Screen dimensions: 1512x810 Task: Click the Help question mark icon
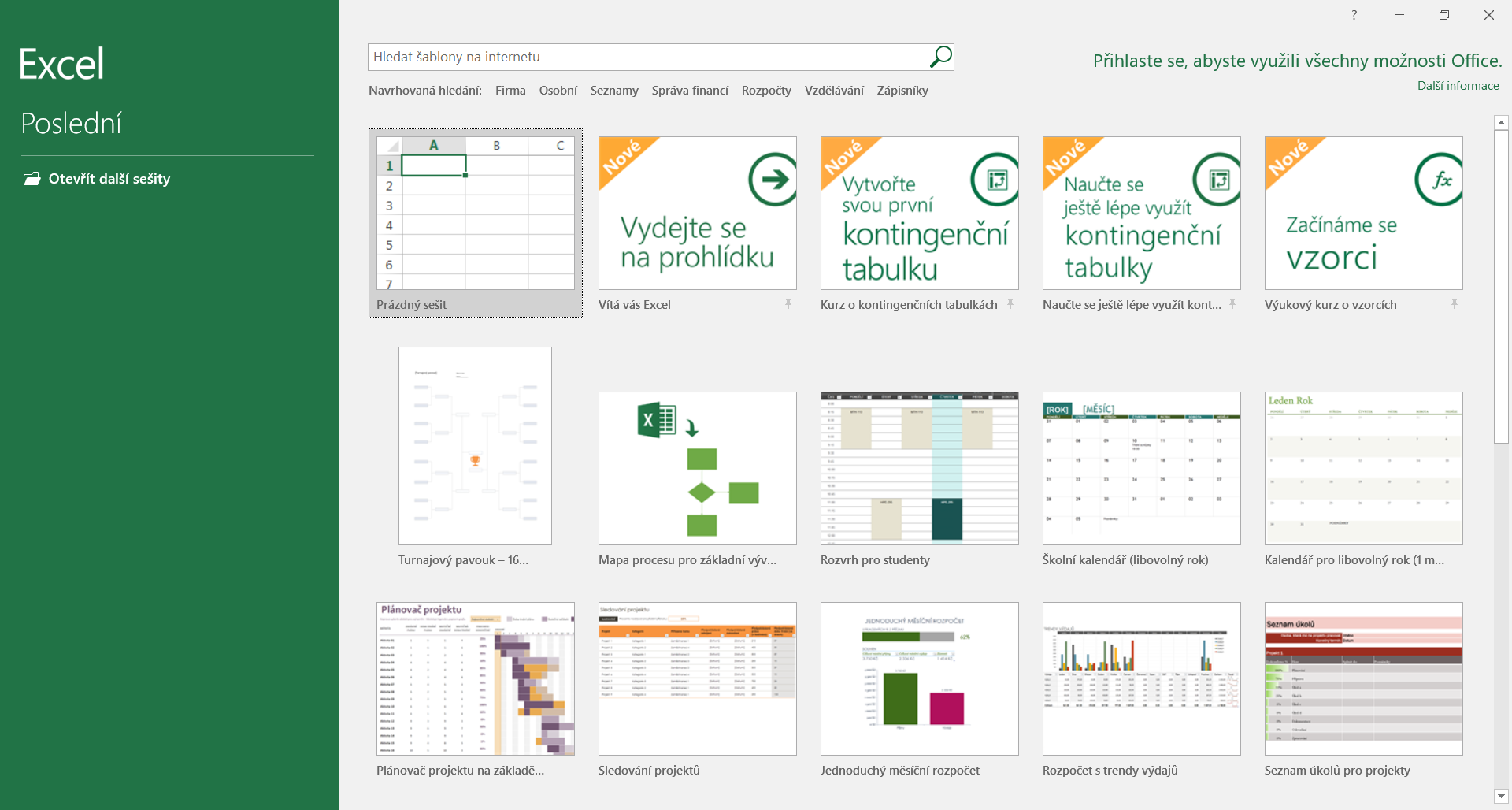tap(1354, 15)
